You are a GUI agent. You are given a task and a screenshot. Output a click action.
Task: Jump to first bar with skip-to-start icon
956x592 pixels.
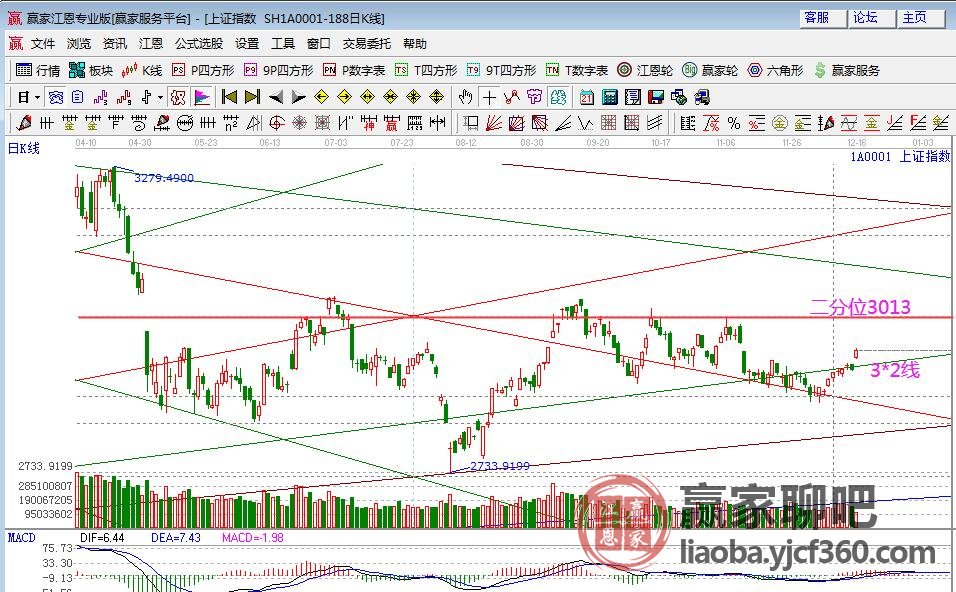[229, 97]
